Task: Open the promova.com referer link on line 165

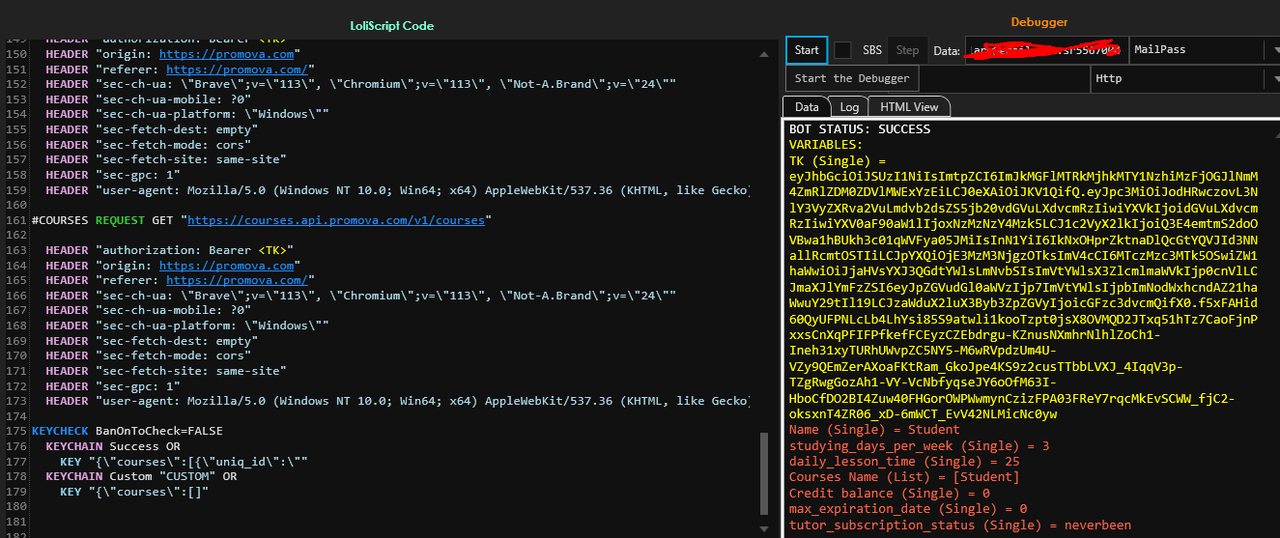Action: [237, 280]
